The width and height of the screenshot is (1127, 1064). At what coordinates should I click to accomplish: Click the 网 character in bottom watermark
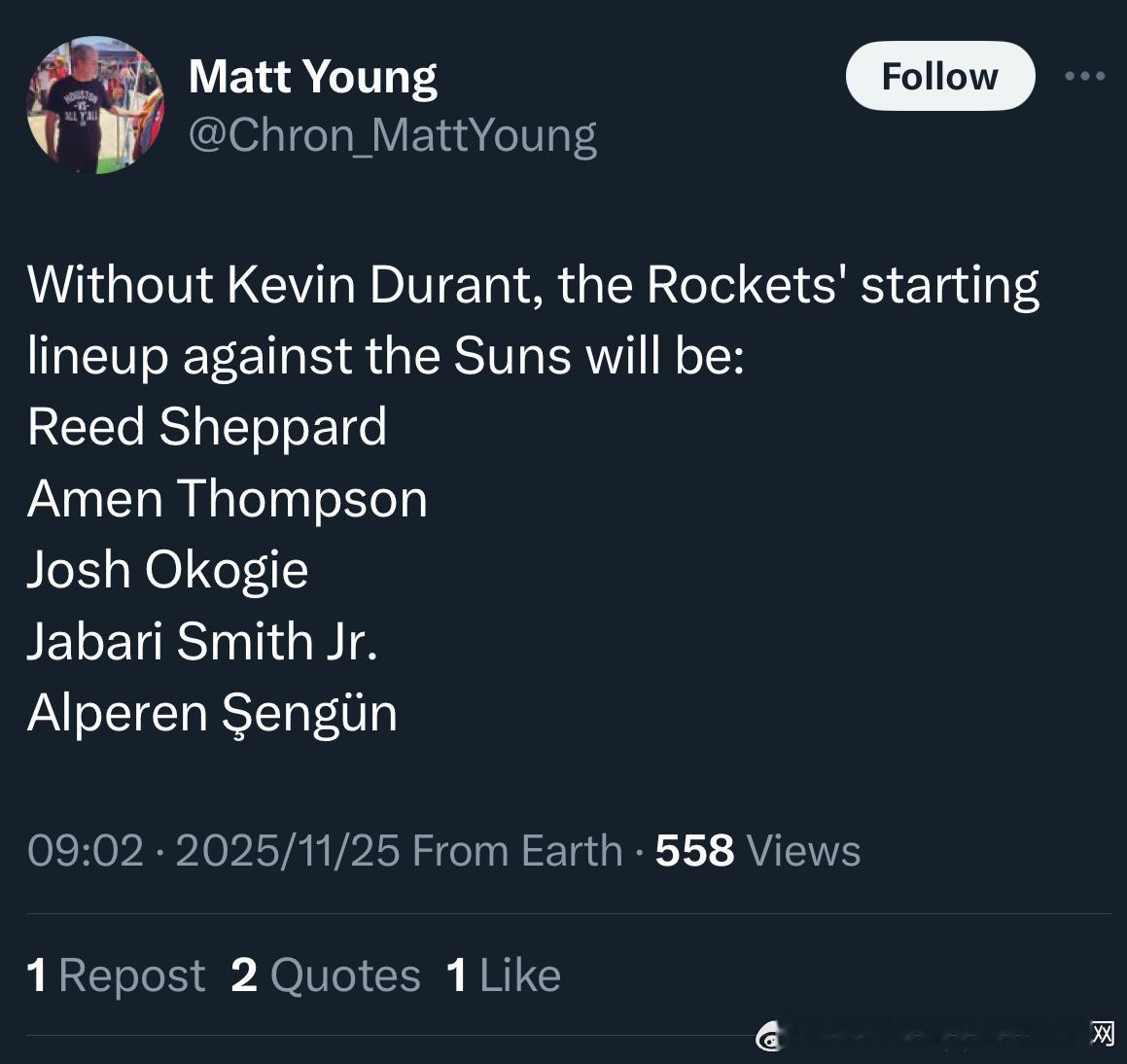point(1102,1033)
